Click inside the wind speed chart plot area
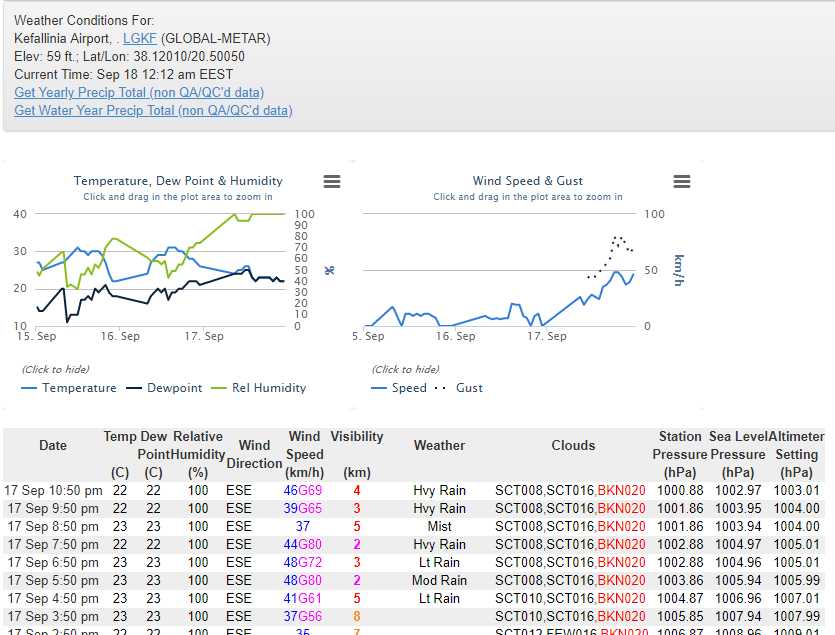The width and height of the screenshot is (835, 635). (500, 270)
